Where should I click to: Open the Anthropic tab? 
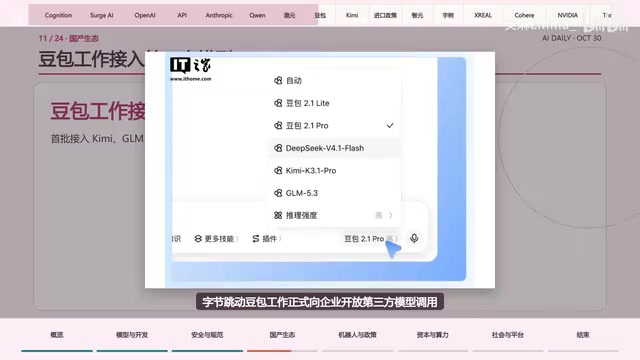(x=219, y=15)
